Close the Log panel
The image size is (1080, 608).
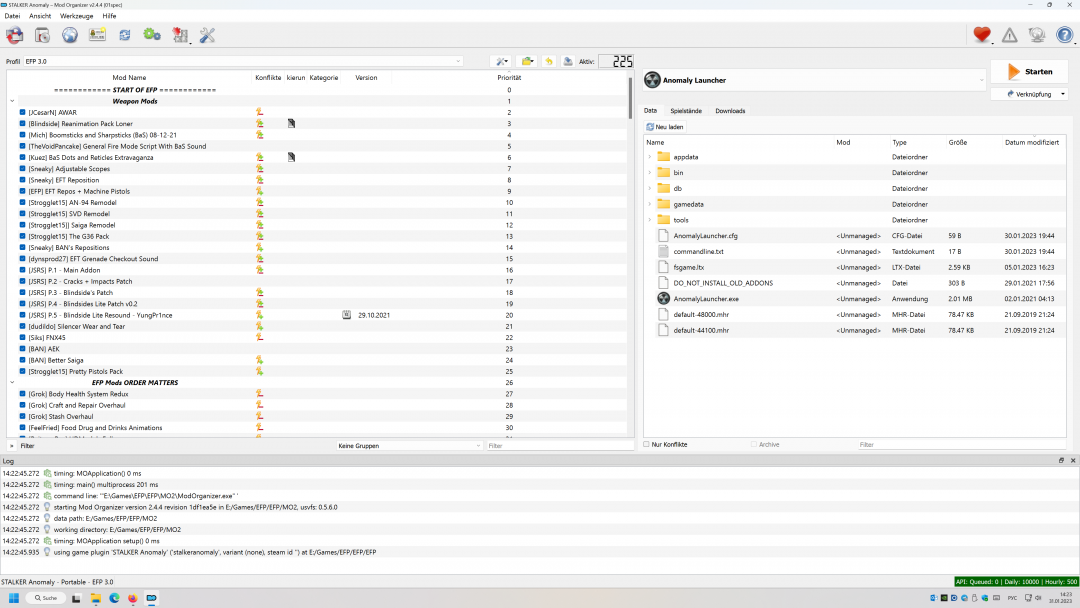[1072, 461]
